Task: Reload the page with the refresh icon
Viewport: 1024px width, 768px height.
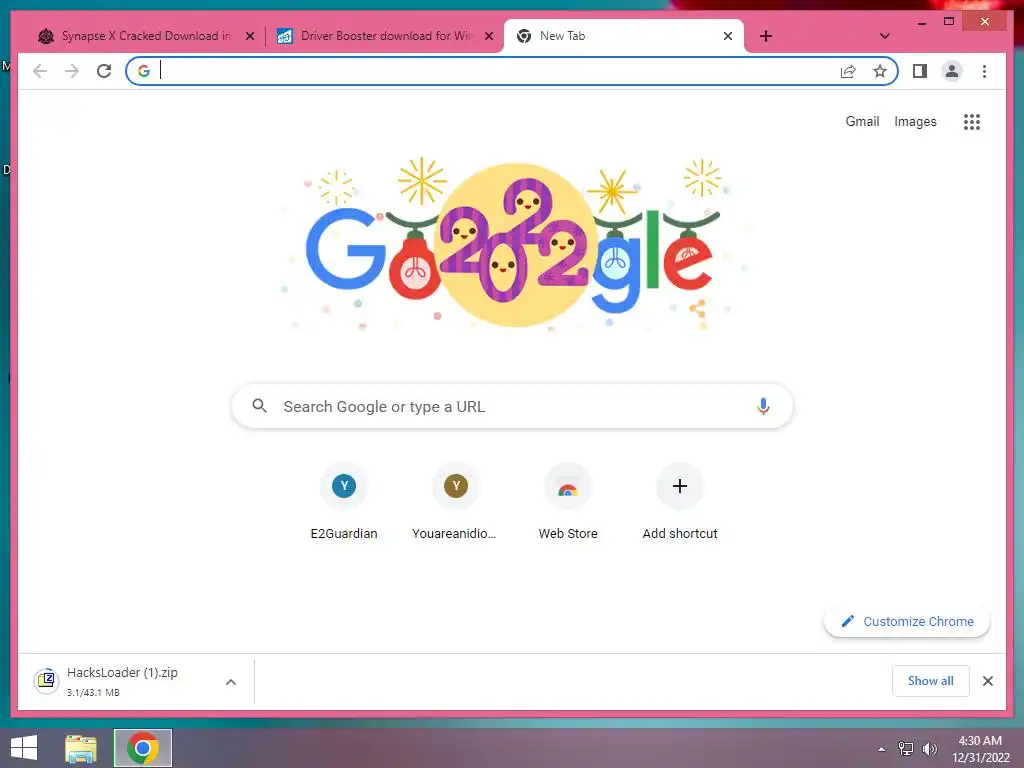Action: coord(104,71)
